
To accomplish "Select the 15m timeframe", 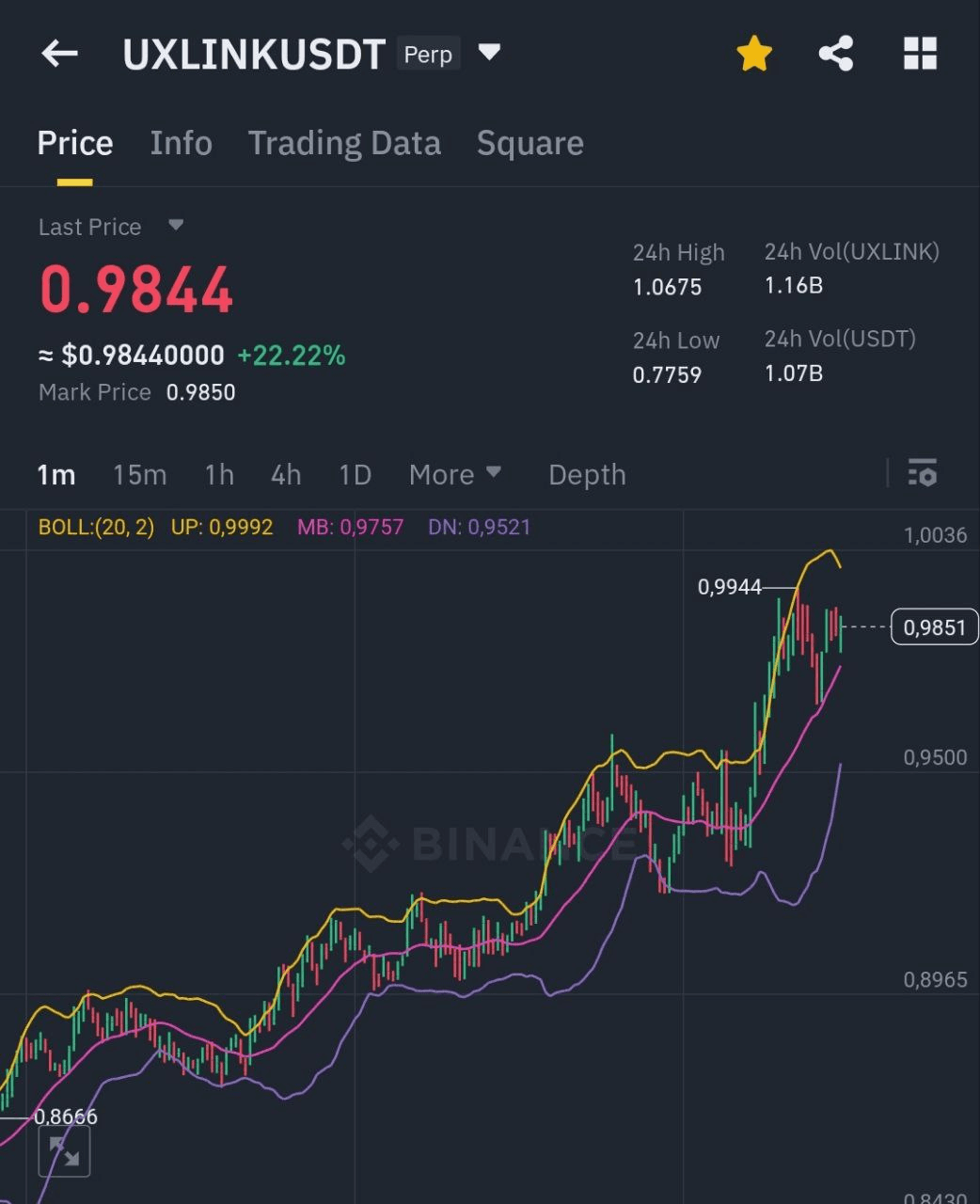I will (x=139, y=474).
